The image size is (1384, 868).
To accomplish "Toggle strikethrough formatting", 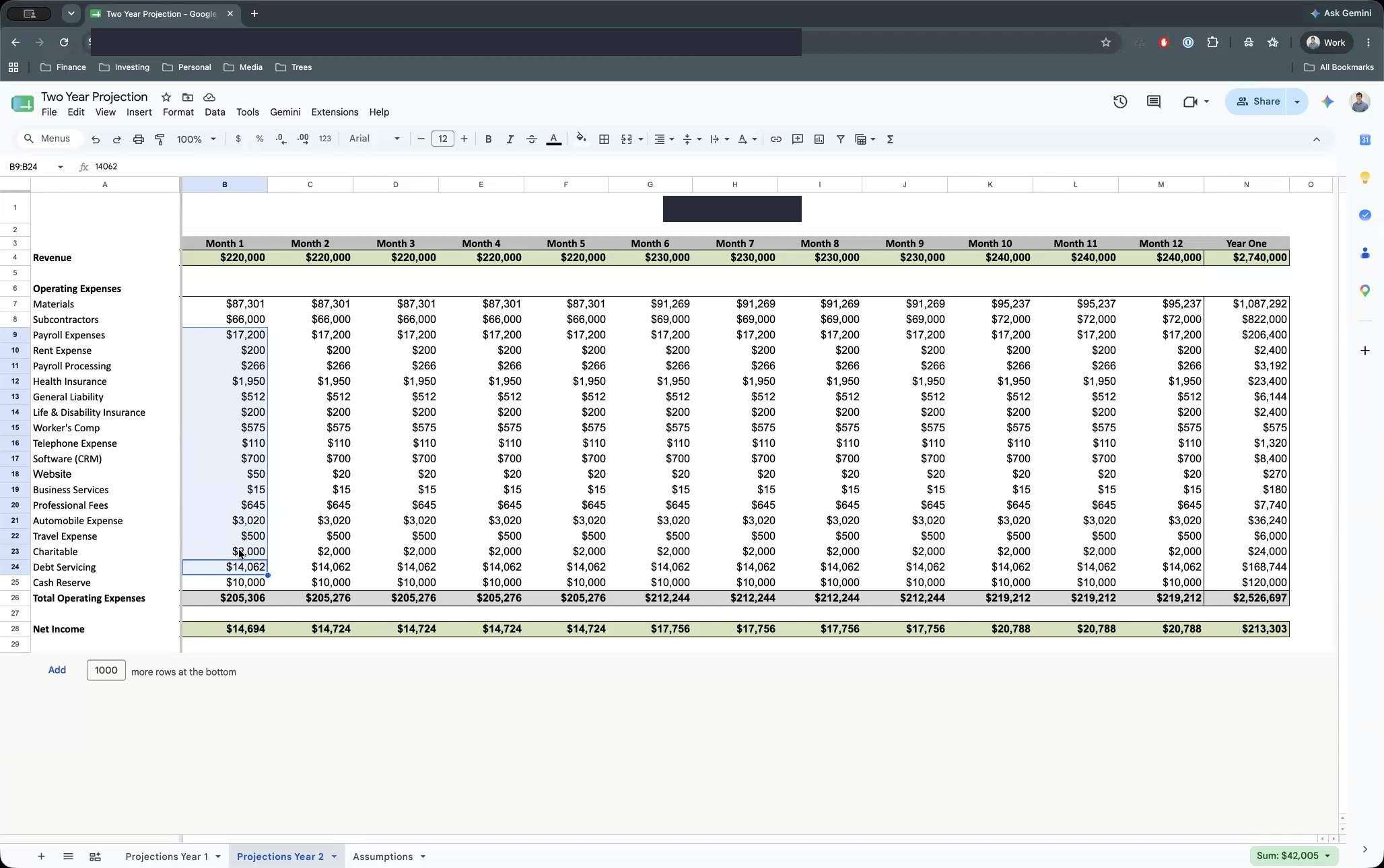I will tap(532, 139).
